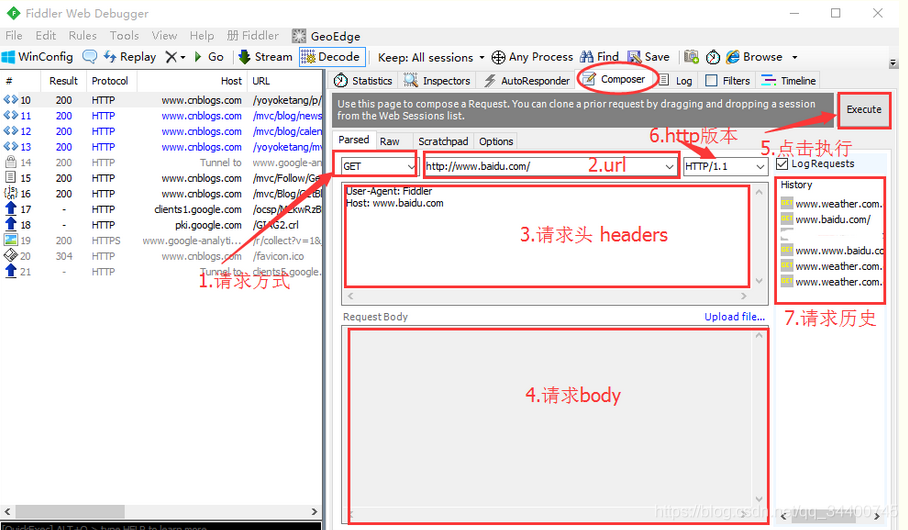Click the Save toolbar button
The image size is (908, 530).
649,57
